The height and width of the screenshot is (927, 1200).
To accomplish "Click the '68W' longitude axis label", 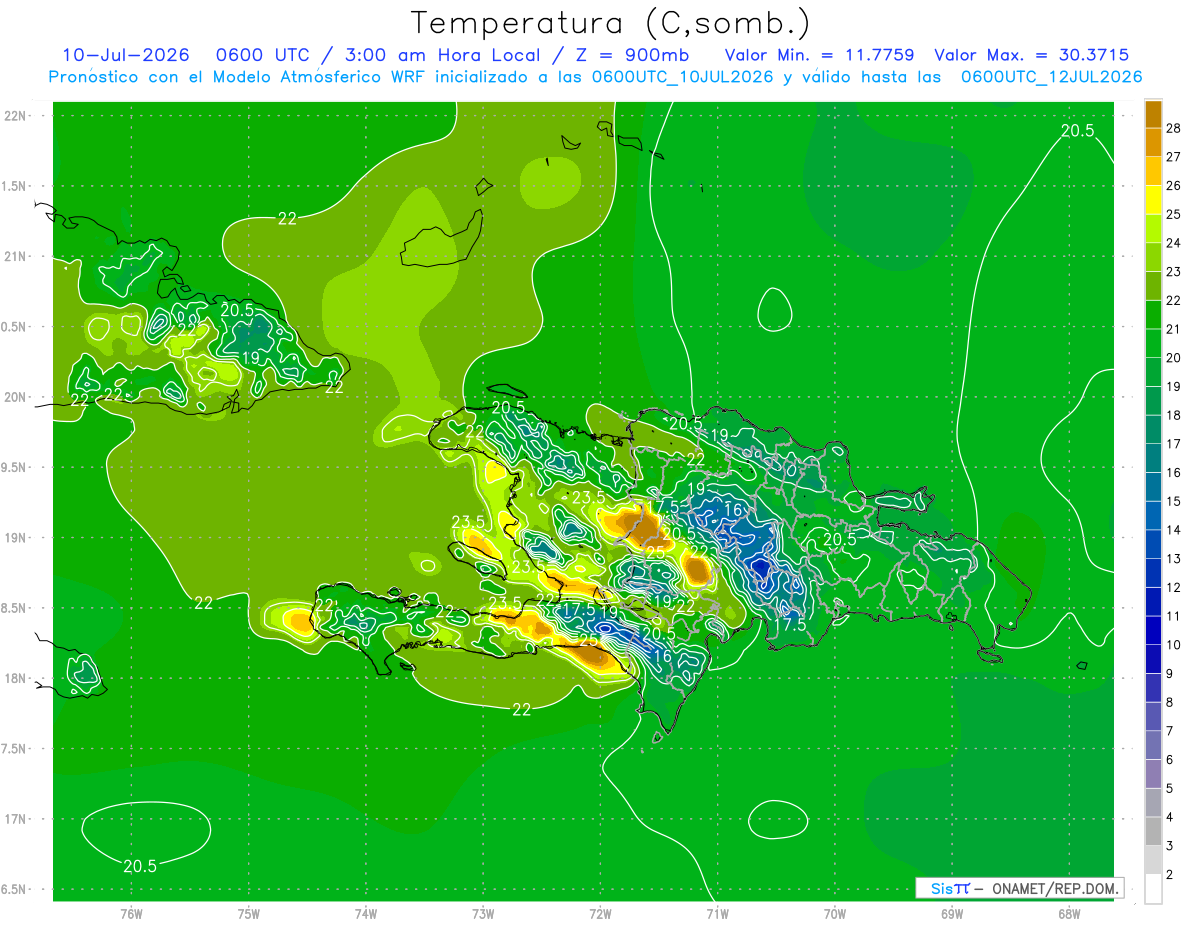I will 1069,914.
